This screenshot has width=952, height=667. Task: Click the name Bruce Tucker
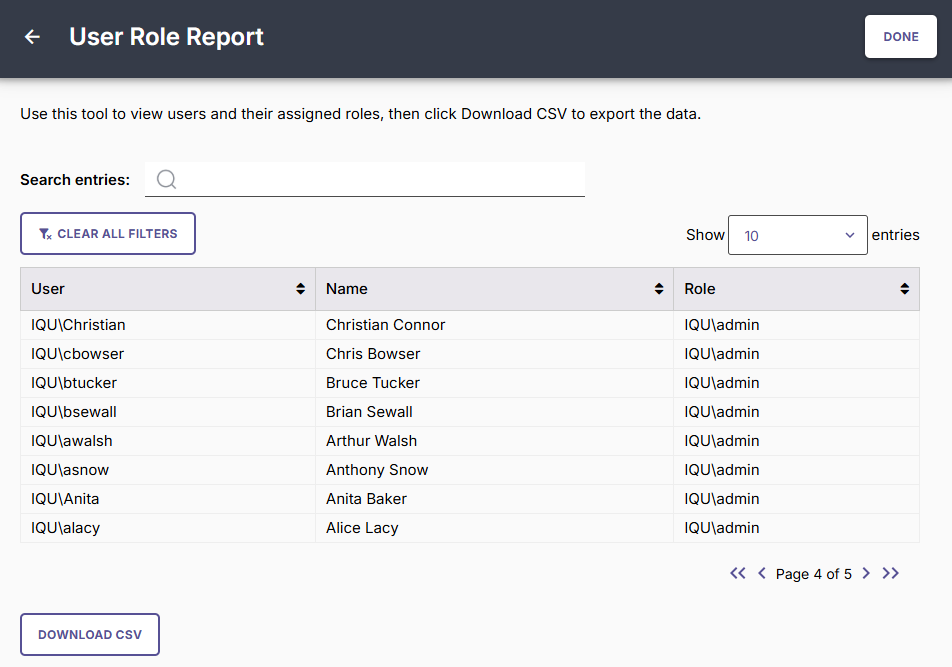373,383
